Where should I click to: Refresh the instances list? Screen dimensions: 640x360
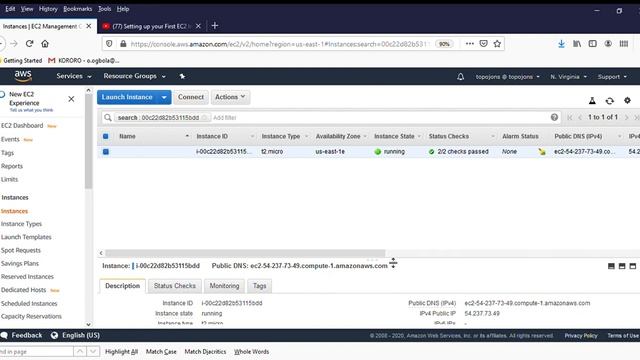pos(609,100)
